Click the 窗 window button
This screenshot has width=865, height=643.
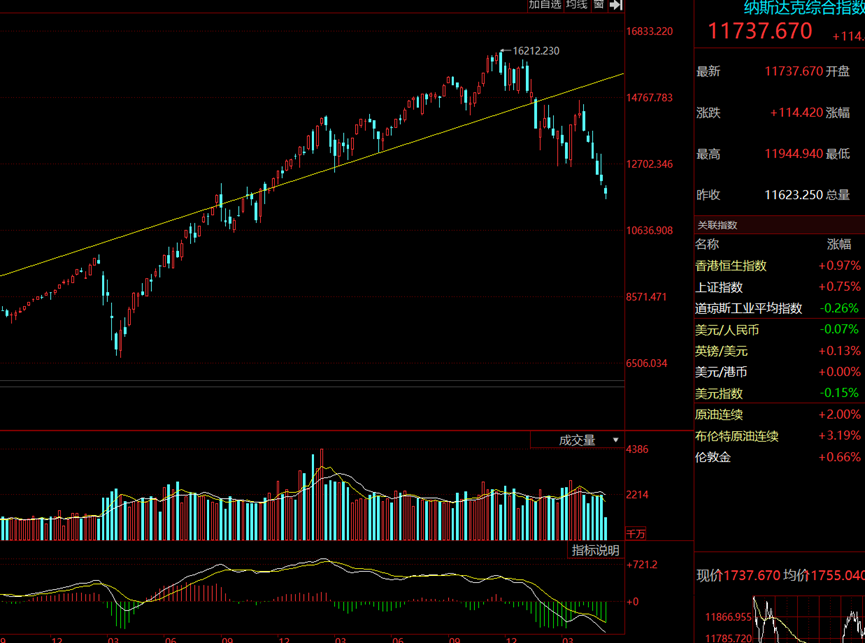coord(599,5)
